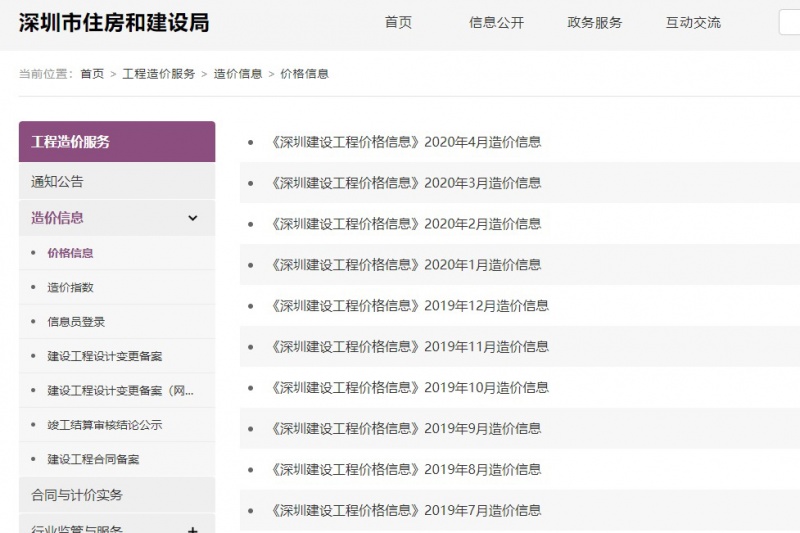Go to 政务服务 in top navigation
The image size is (800, 533).
click(594, 22)
